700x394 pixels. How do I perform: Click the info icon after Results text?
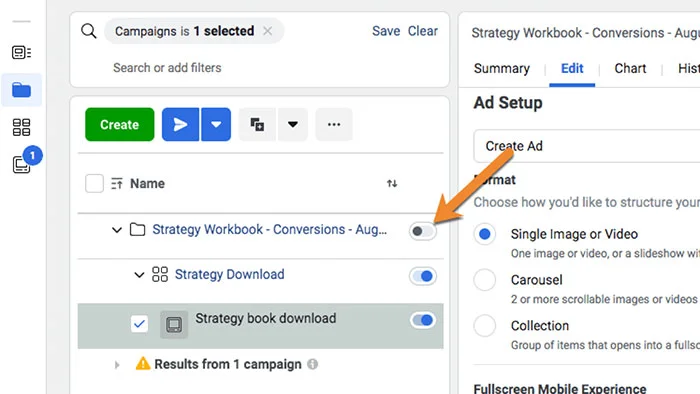312,364
